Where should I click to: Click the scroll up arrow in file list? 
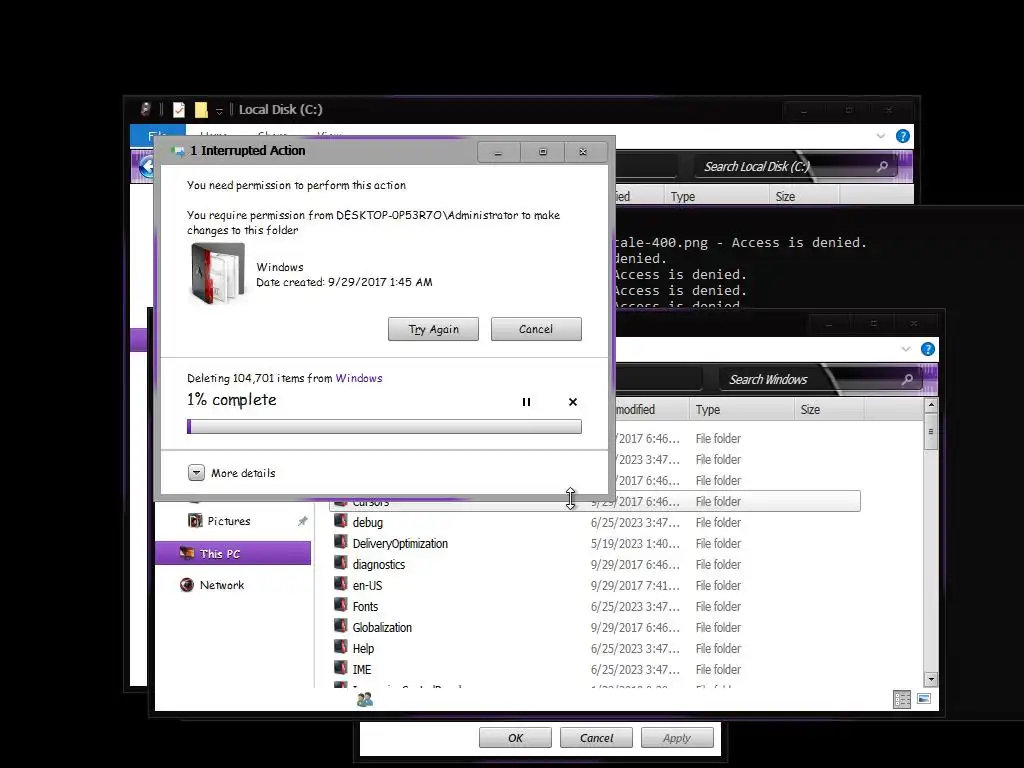(931, 406)
